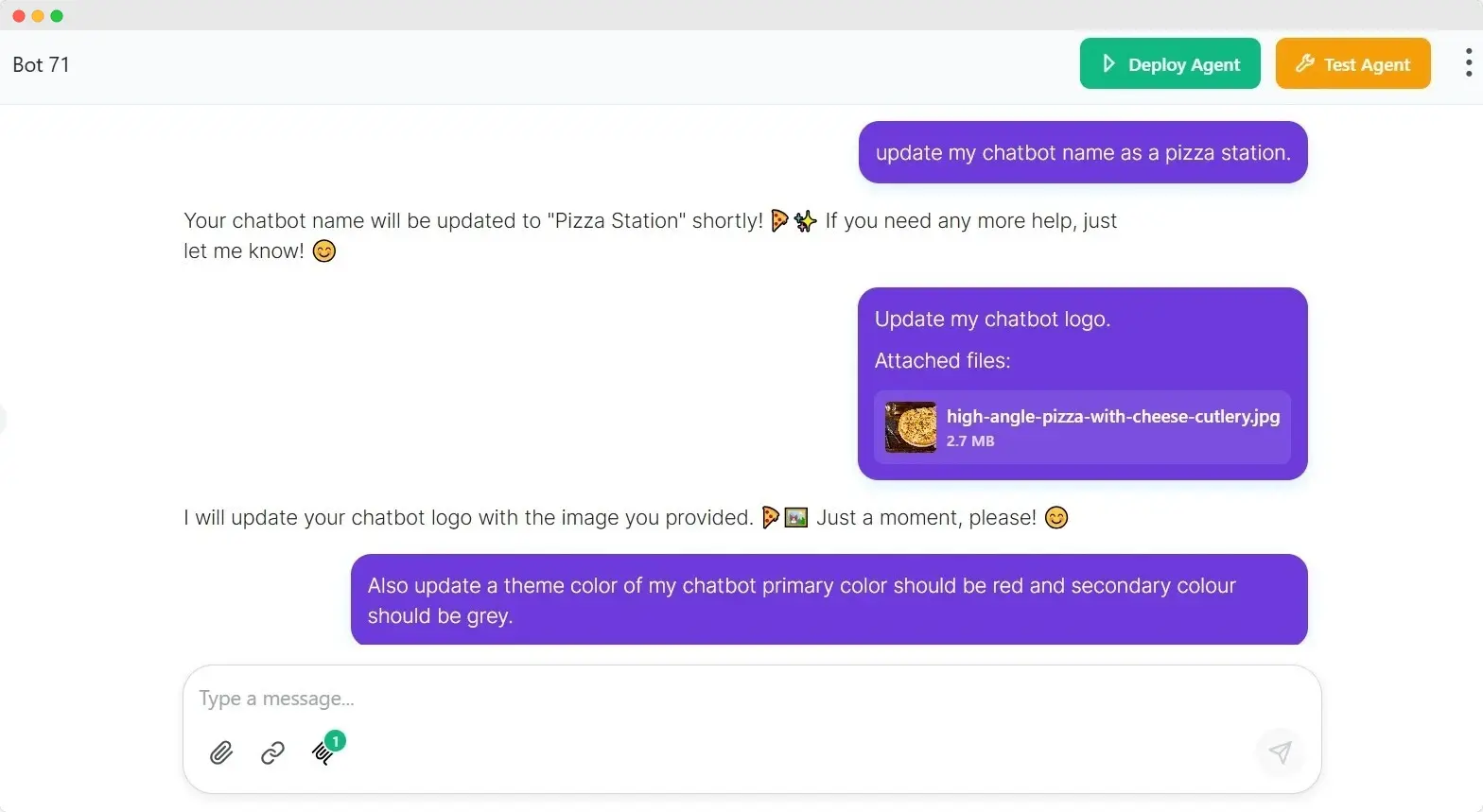
Task: Focus the Type a message input field
Action: tap(752, 699)
